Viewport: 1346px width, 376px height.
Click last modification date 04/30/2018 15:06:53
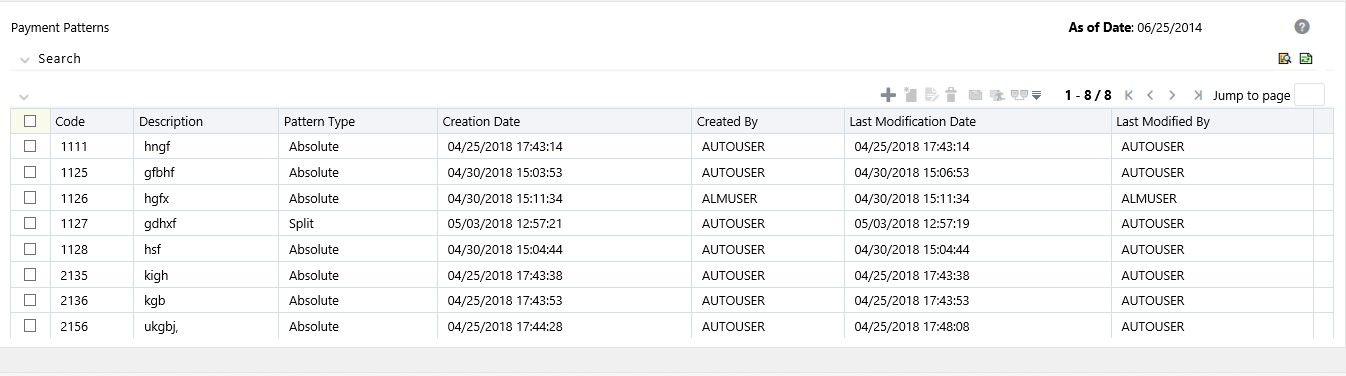click(912, 172)
